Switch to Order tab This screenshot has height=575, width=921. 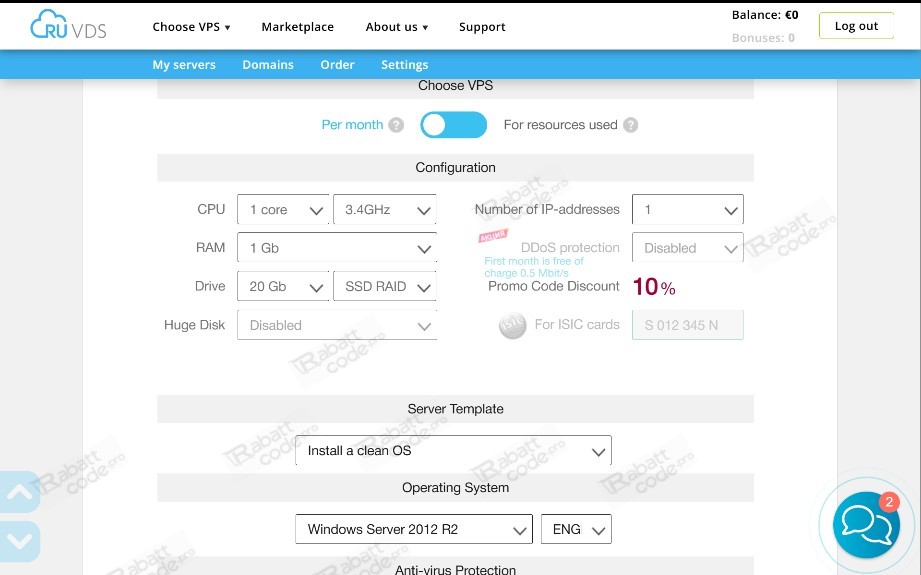click(x=337, y=65)
